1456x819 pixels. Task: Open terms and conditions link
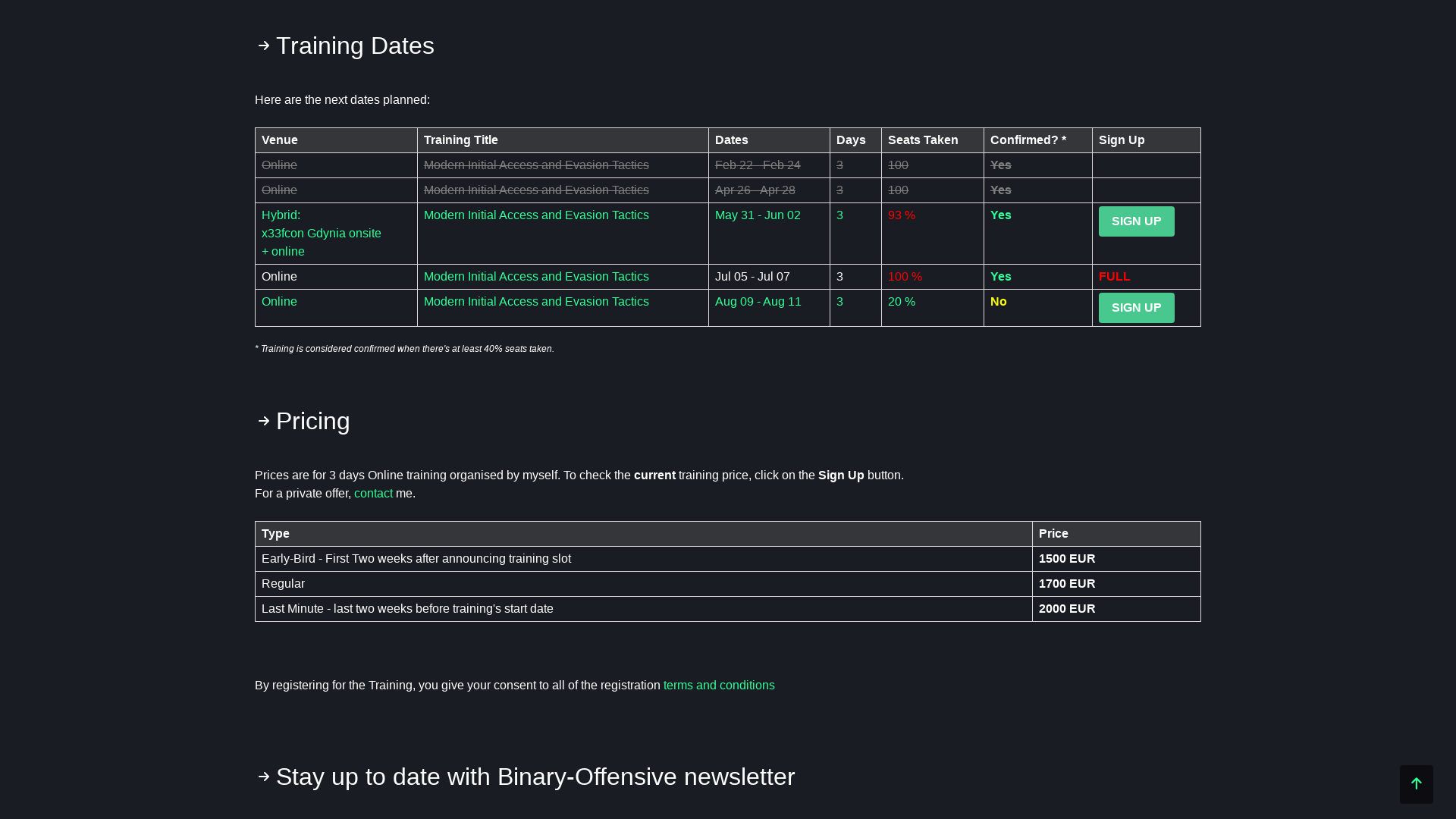point(719,685)
